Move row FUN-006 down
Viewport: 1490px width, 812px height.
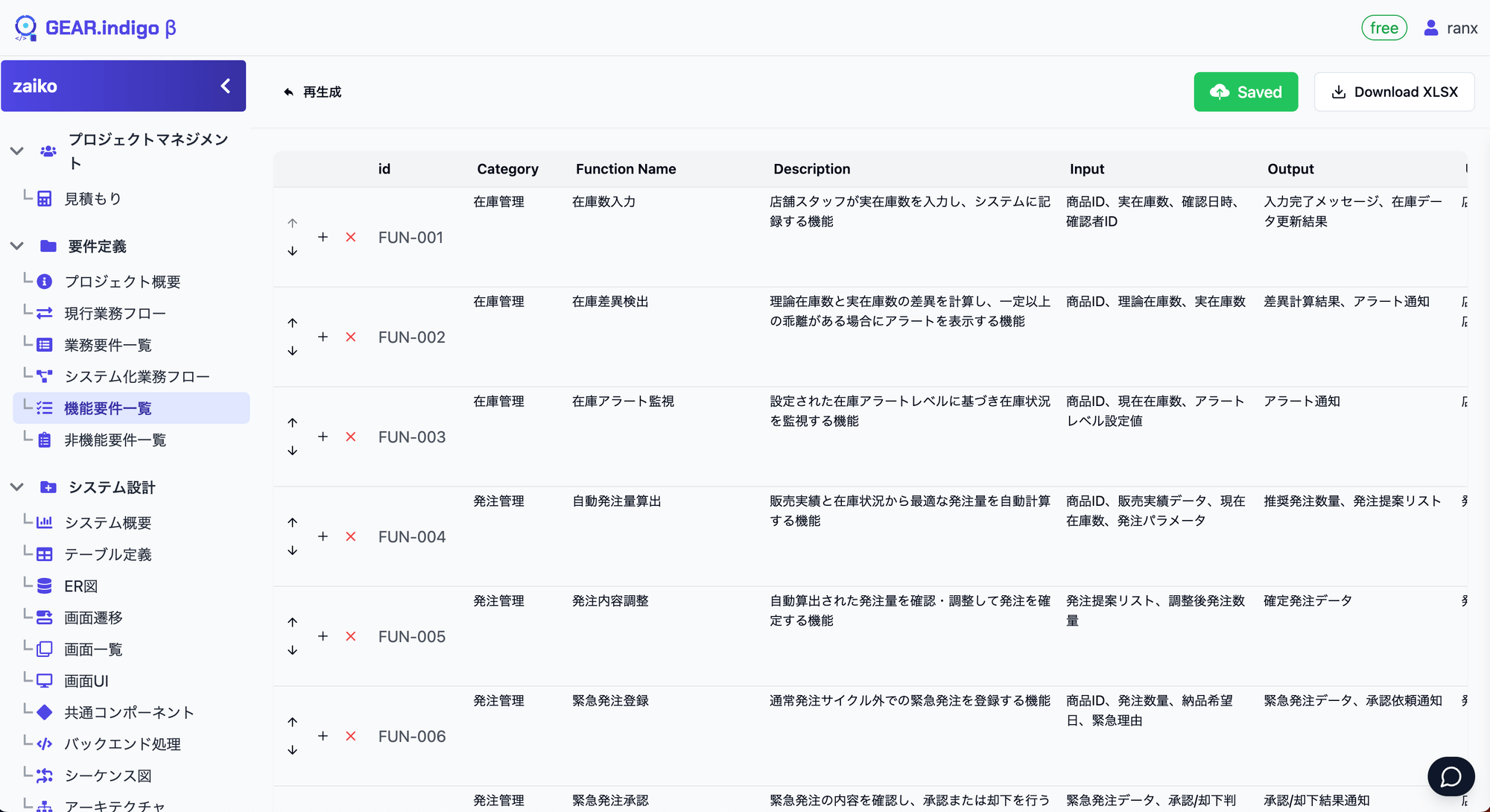coord(292,750)
